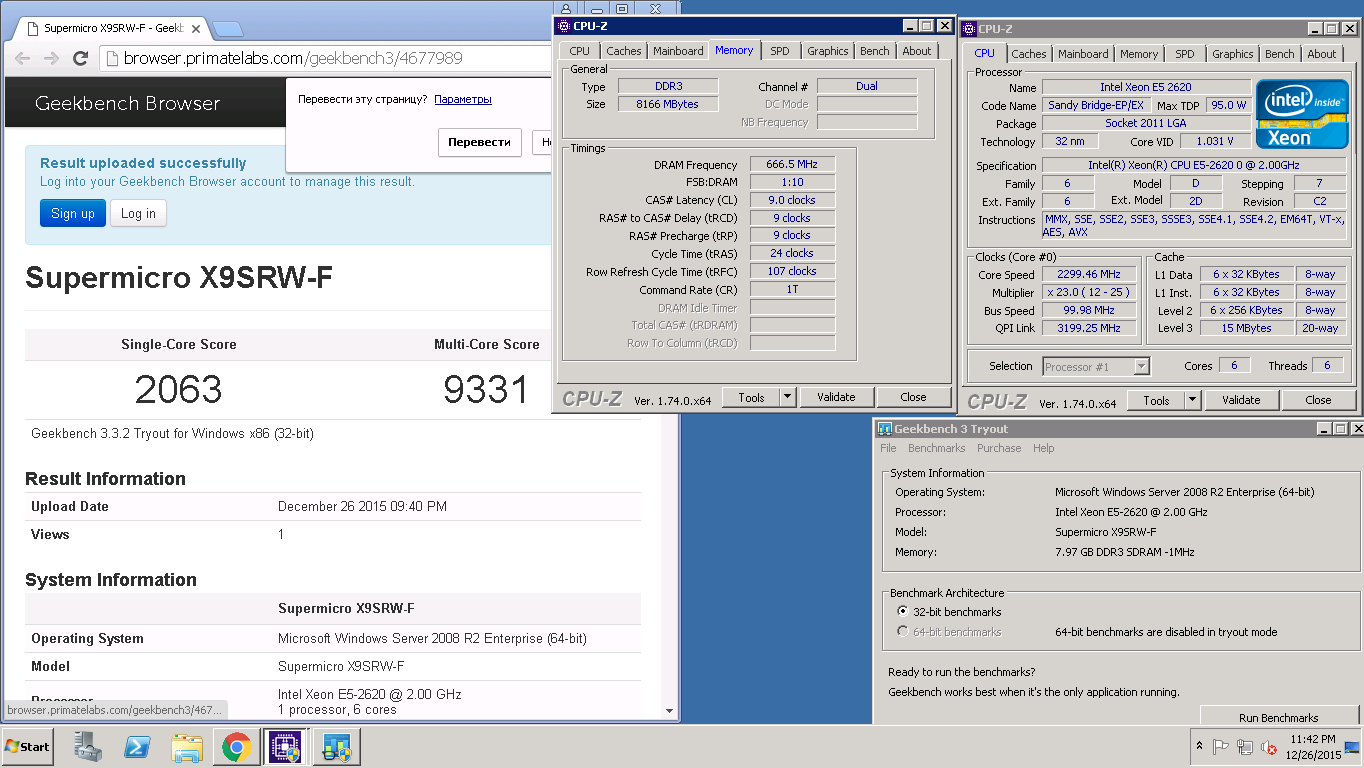Click the processor name Intel Xeon E5 2620
1364x768 pixels.
(x=1146, y=87)
